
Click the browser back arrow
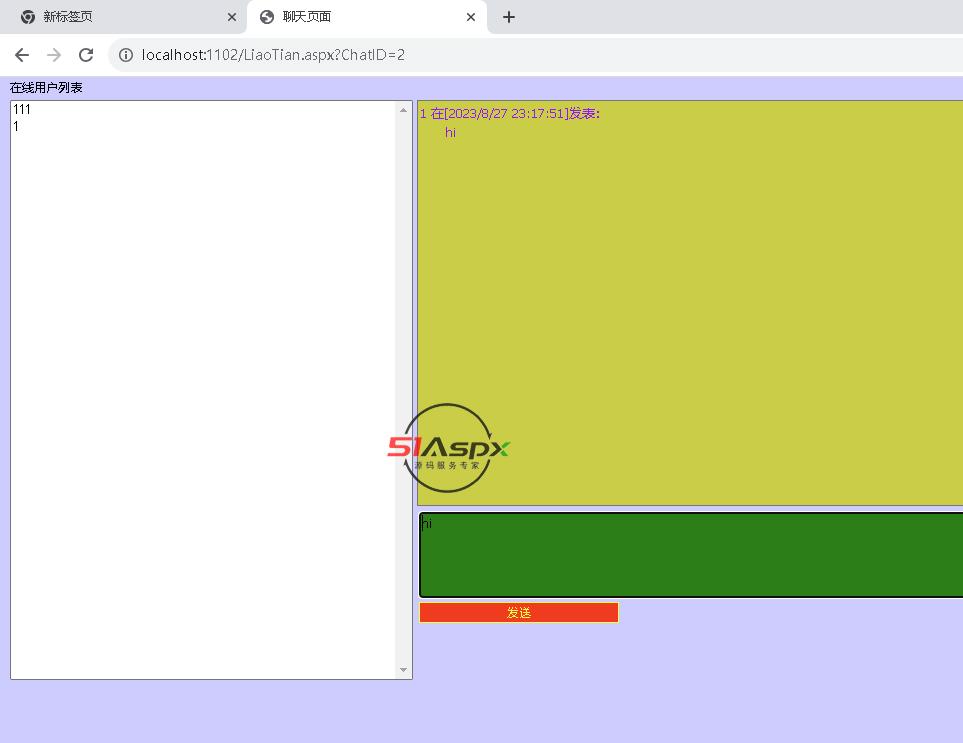click(22, 55)
